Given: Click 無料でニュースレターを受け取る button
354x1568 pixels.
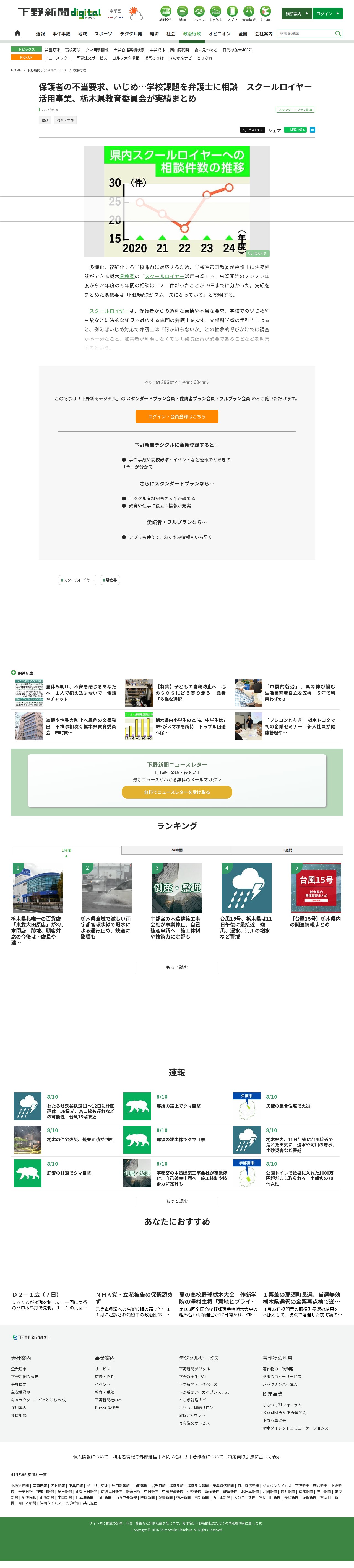Looking at the screenshot, I should point(177,792).
